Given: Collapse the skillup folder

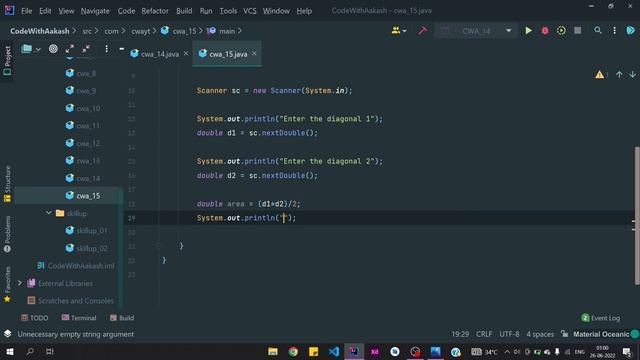Looking at the screenshot, I should click(x=49, y=213).
